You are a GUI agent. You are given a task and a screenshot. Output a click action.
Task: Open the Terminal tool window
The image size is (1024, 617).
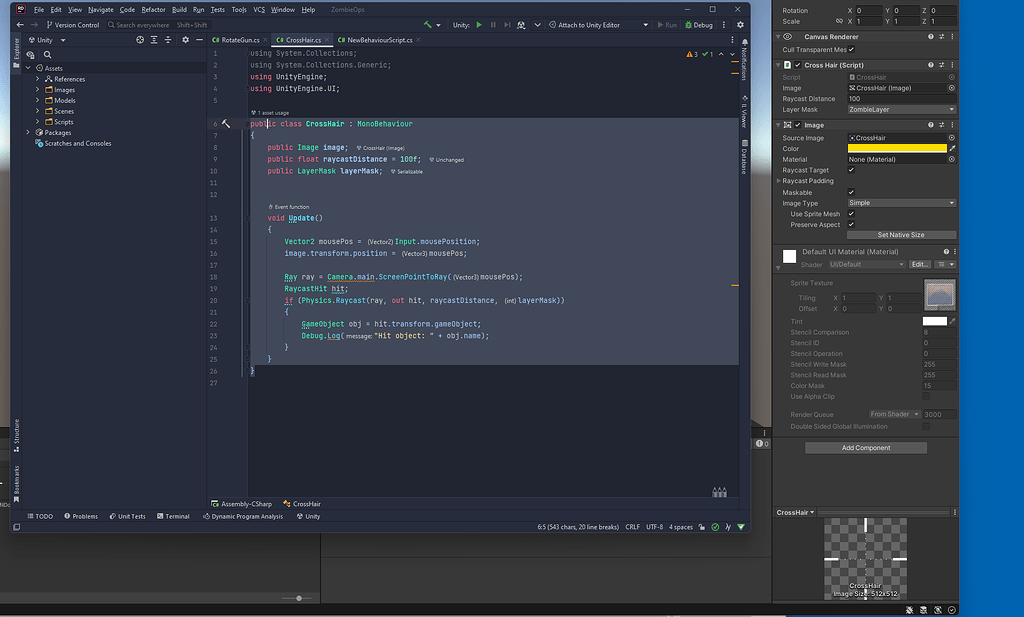[172, 516]
